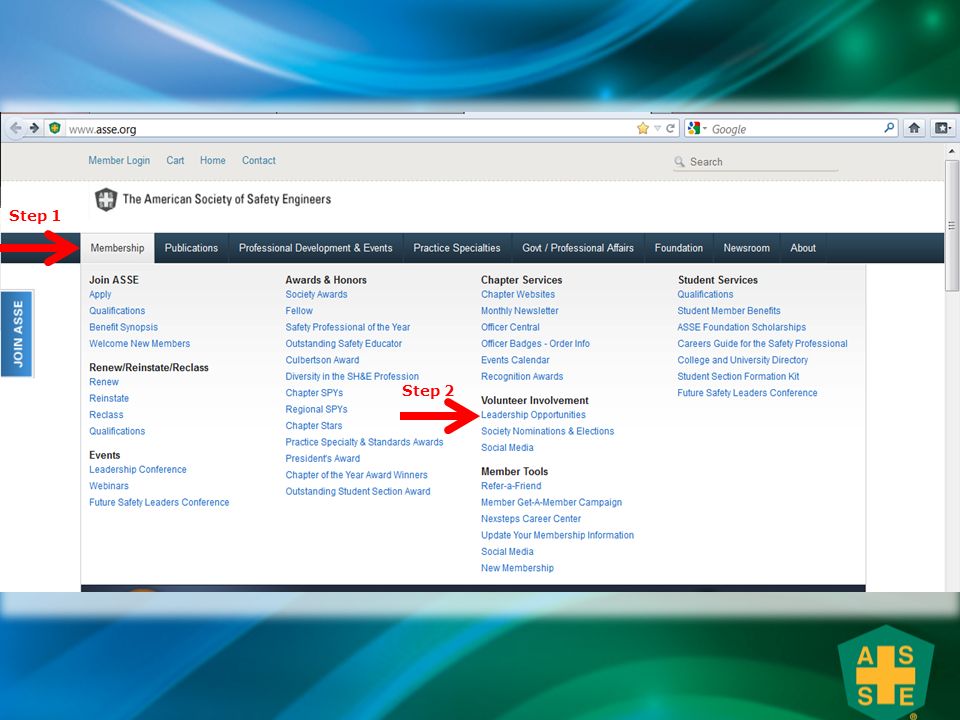Open the Member Login link
The height and width of the screenshot is (720, 960).
point(119,160)
